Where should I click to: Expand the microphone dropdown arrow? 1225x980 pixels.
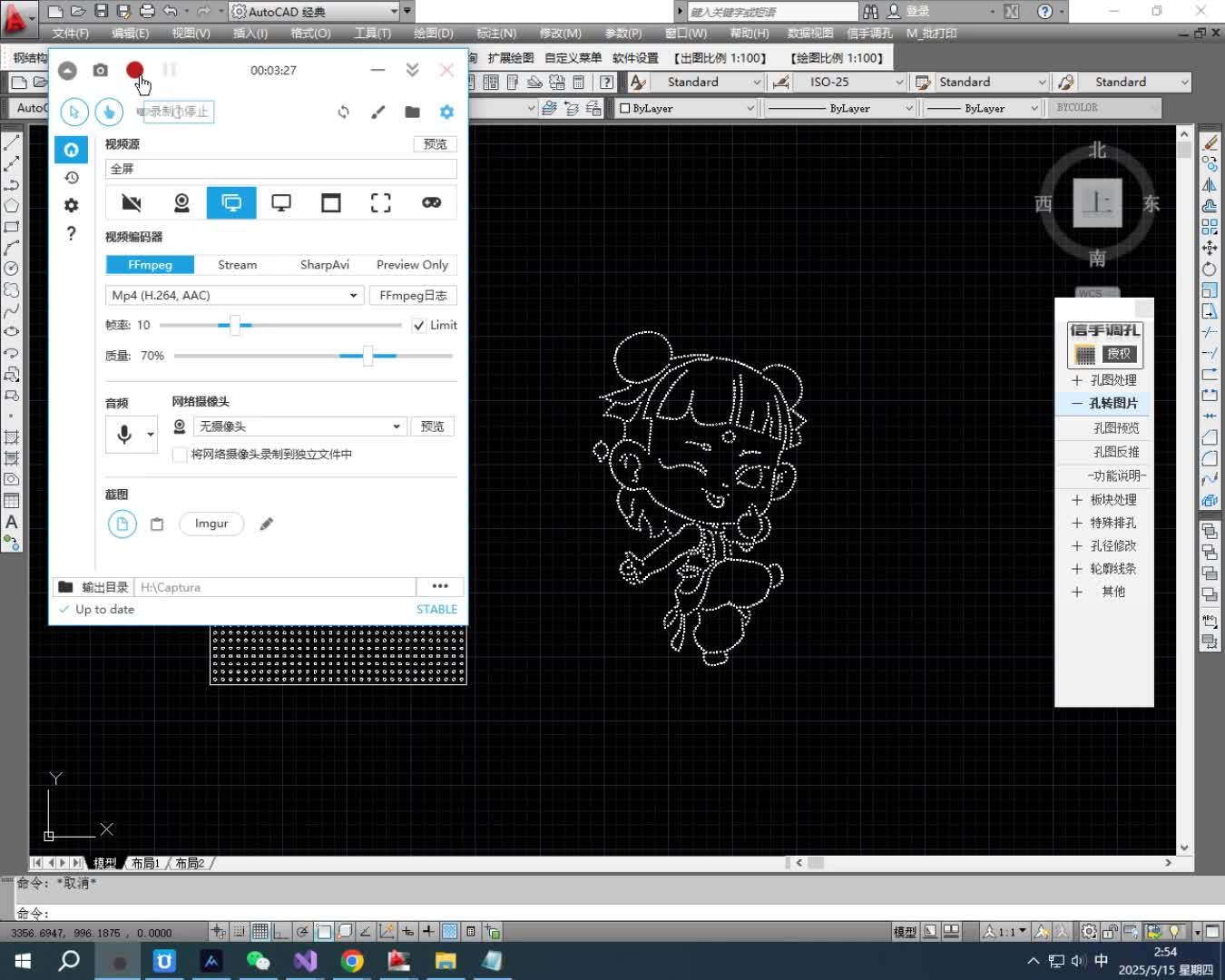[x=151, y=435]
